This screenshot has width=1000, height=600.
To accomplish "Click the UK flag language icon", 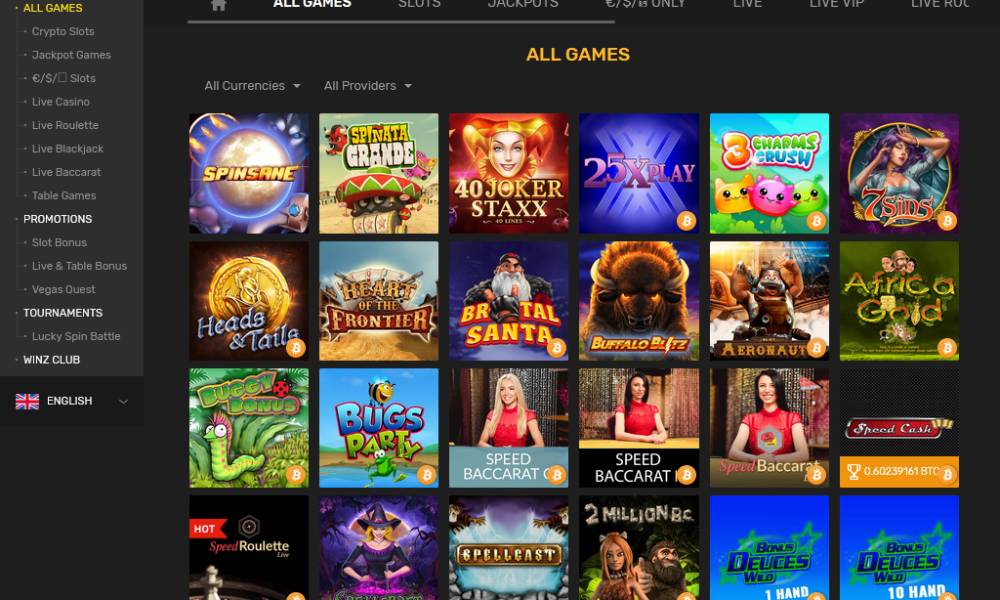I will [27, 401].
